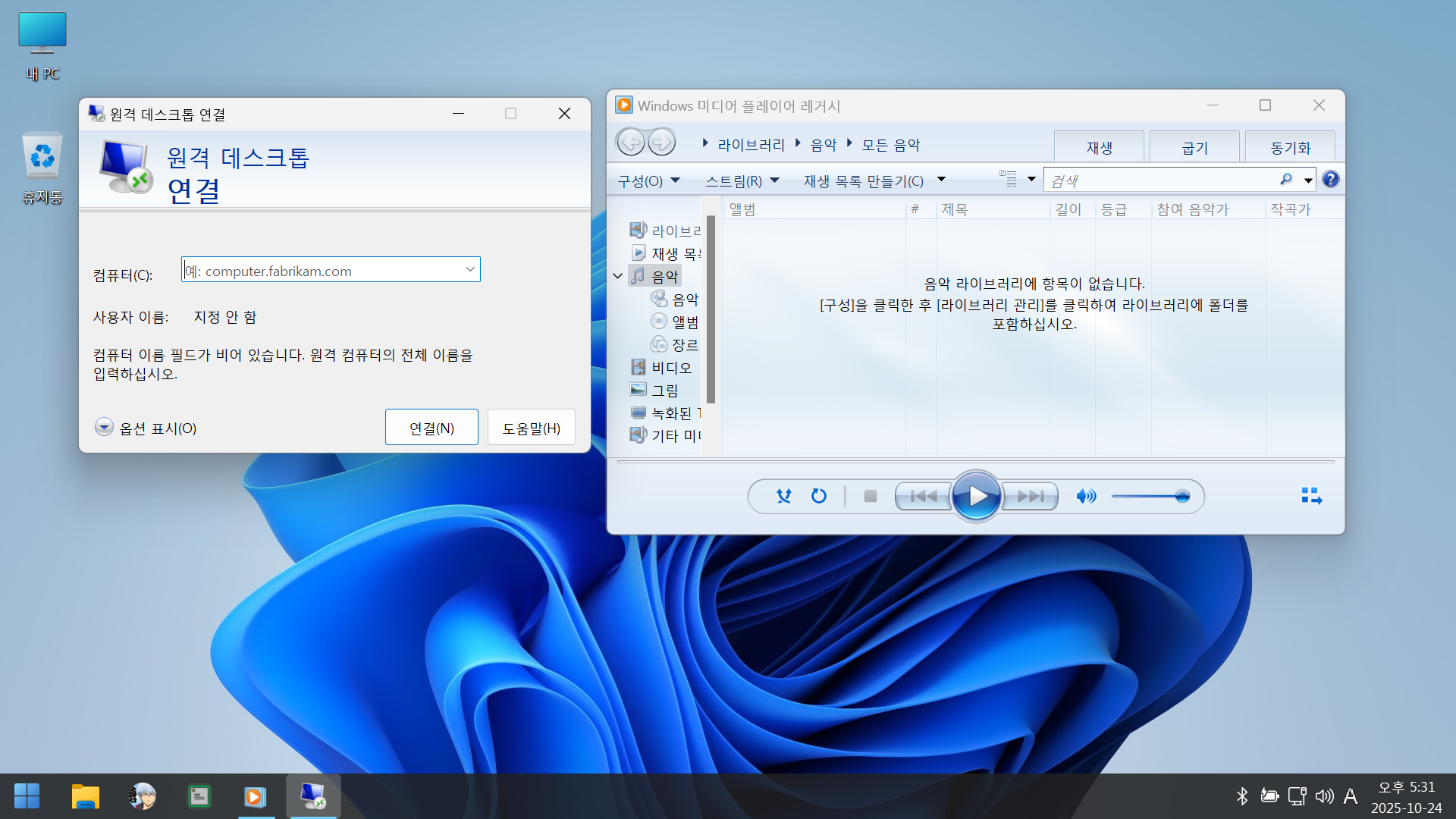The image size is (1456, 819).
Task: Go to the previous track
Action: click(923, 496)
